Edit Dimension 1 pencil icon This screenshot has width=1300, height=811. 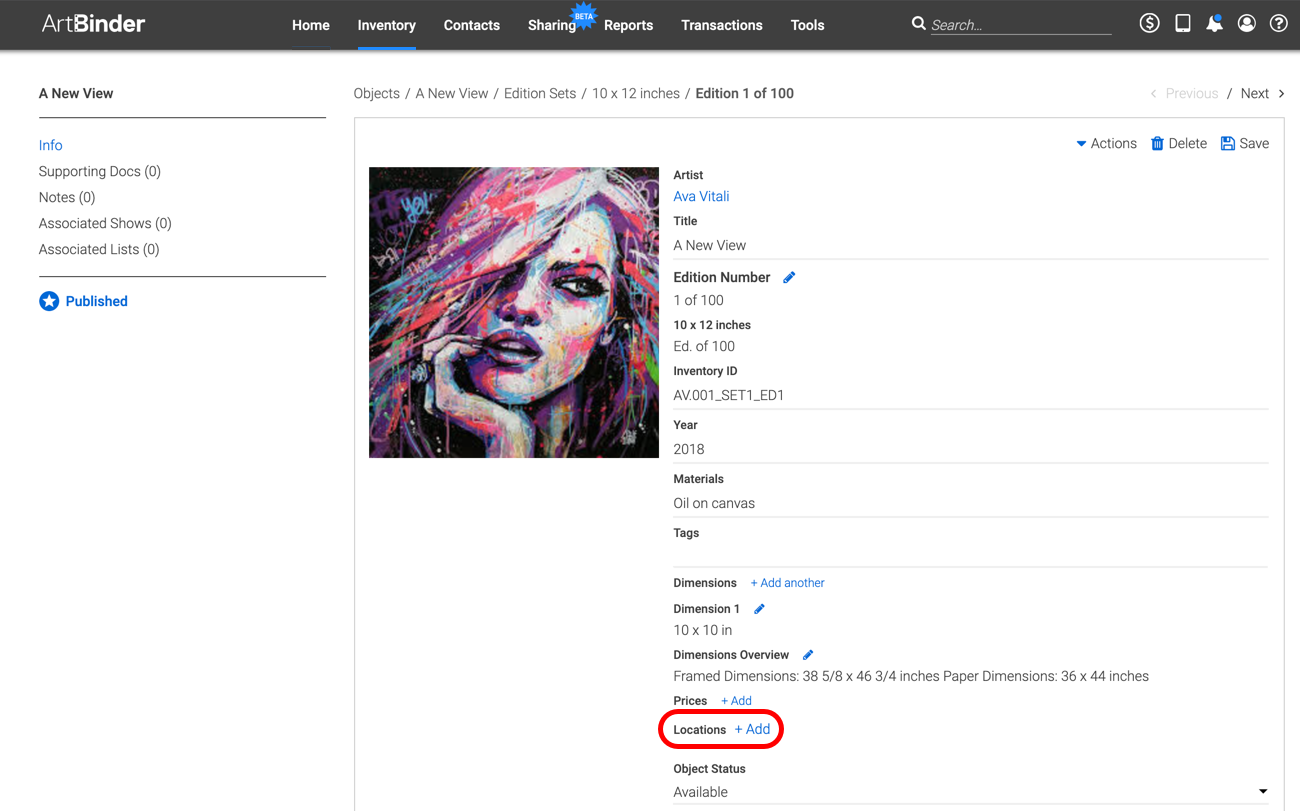[759, 609]
